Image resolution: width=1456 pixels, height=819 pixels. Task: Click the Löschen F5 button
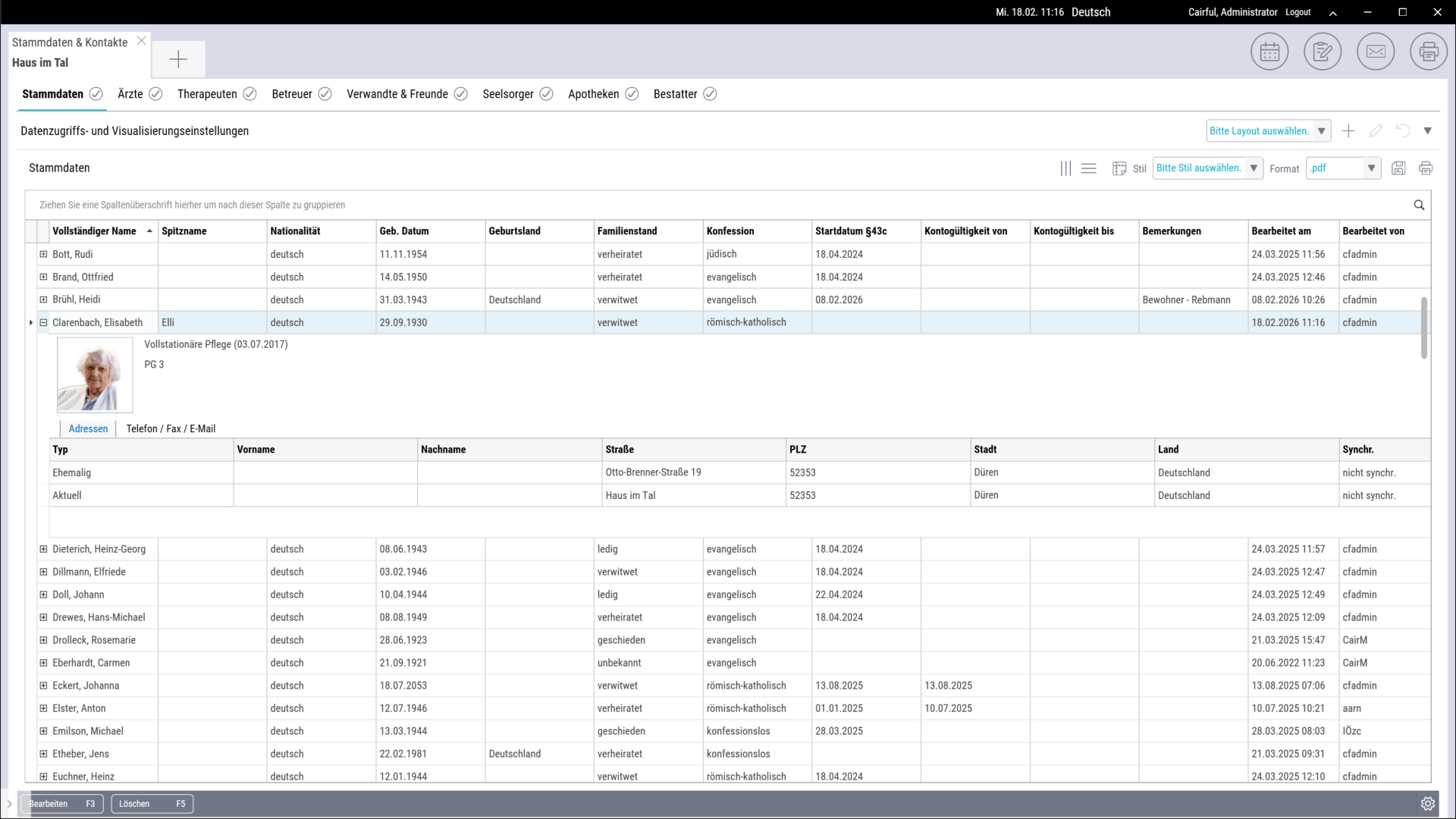pyautogui.click(x=152, y=804)
